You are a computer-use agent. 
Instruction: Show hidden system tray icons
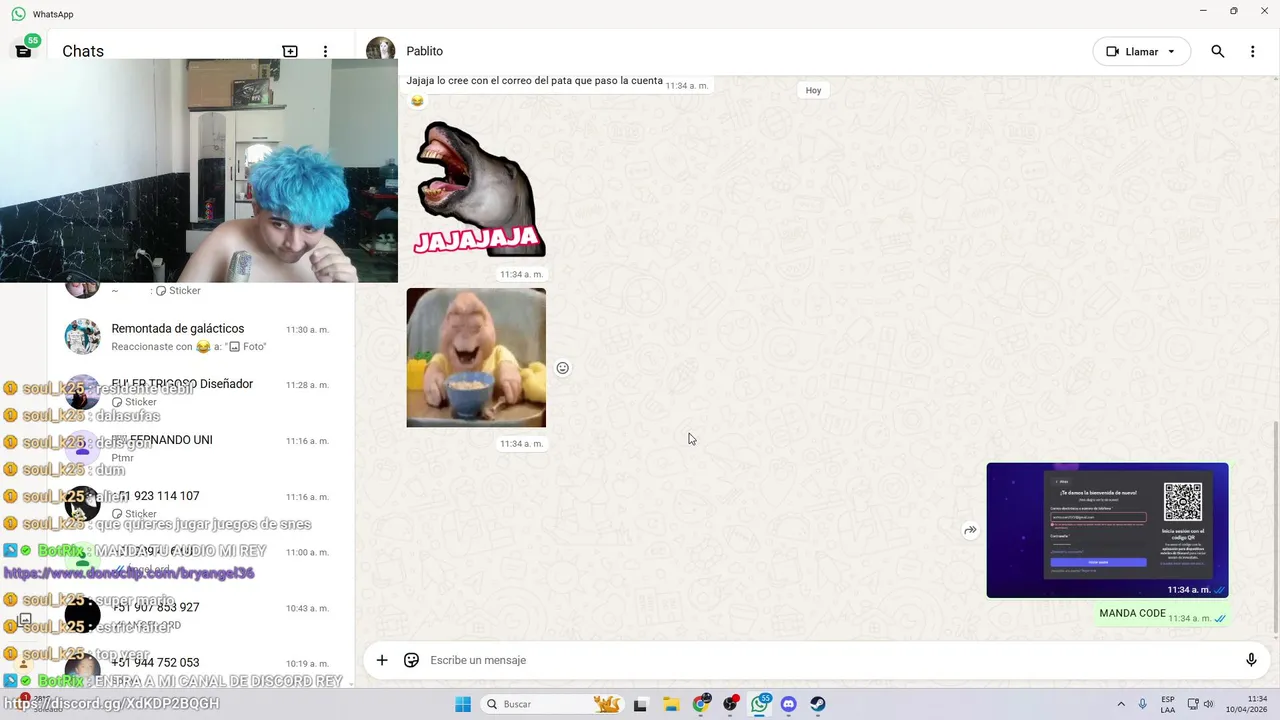coord(1121,704)
